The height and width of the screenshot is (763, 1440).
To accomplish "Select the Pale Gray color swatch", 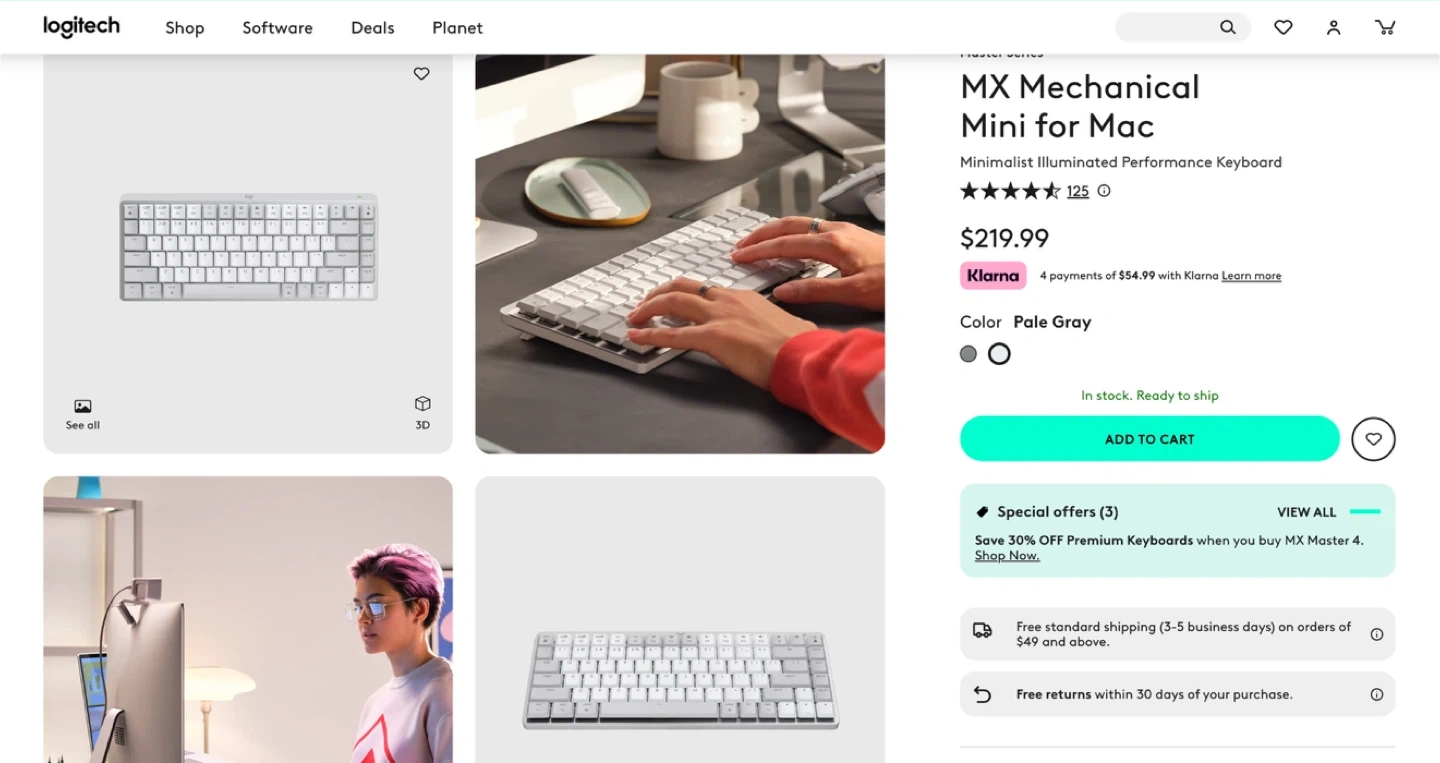I will click(x=999, y=353).
